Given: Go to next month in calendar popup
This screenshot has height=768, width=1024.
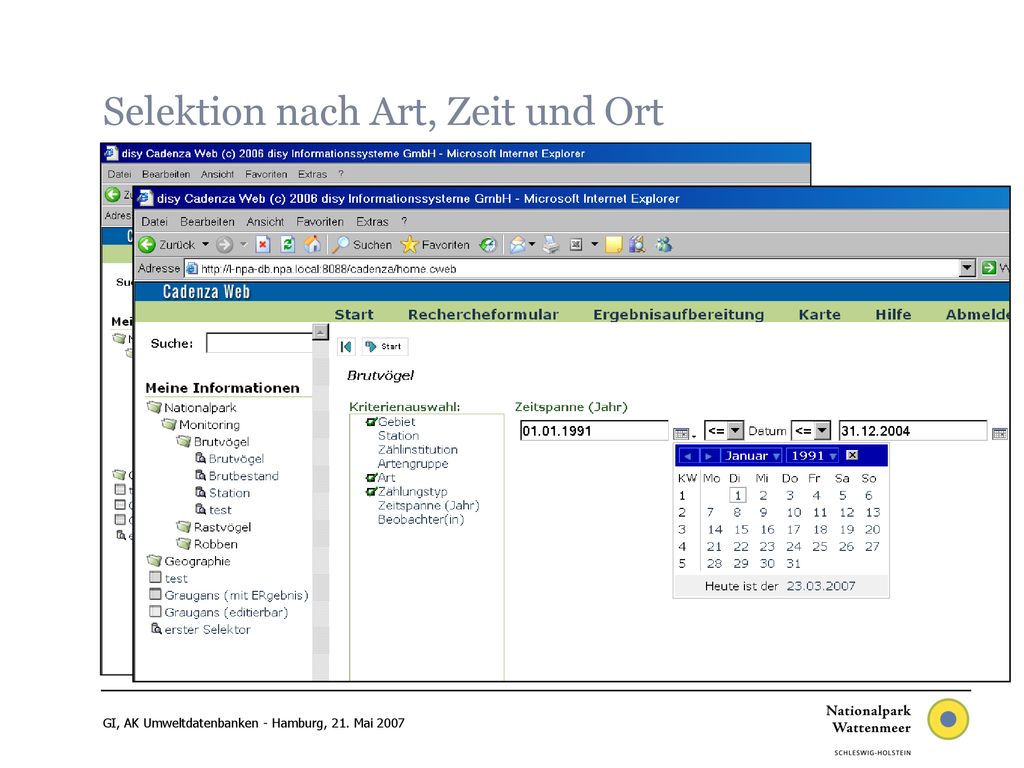Looking at the screenshot, I should pyautogui.click(x=708, y=456).
